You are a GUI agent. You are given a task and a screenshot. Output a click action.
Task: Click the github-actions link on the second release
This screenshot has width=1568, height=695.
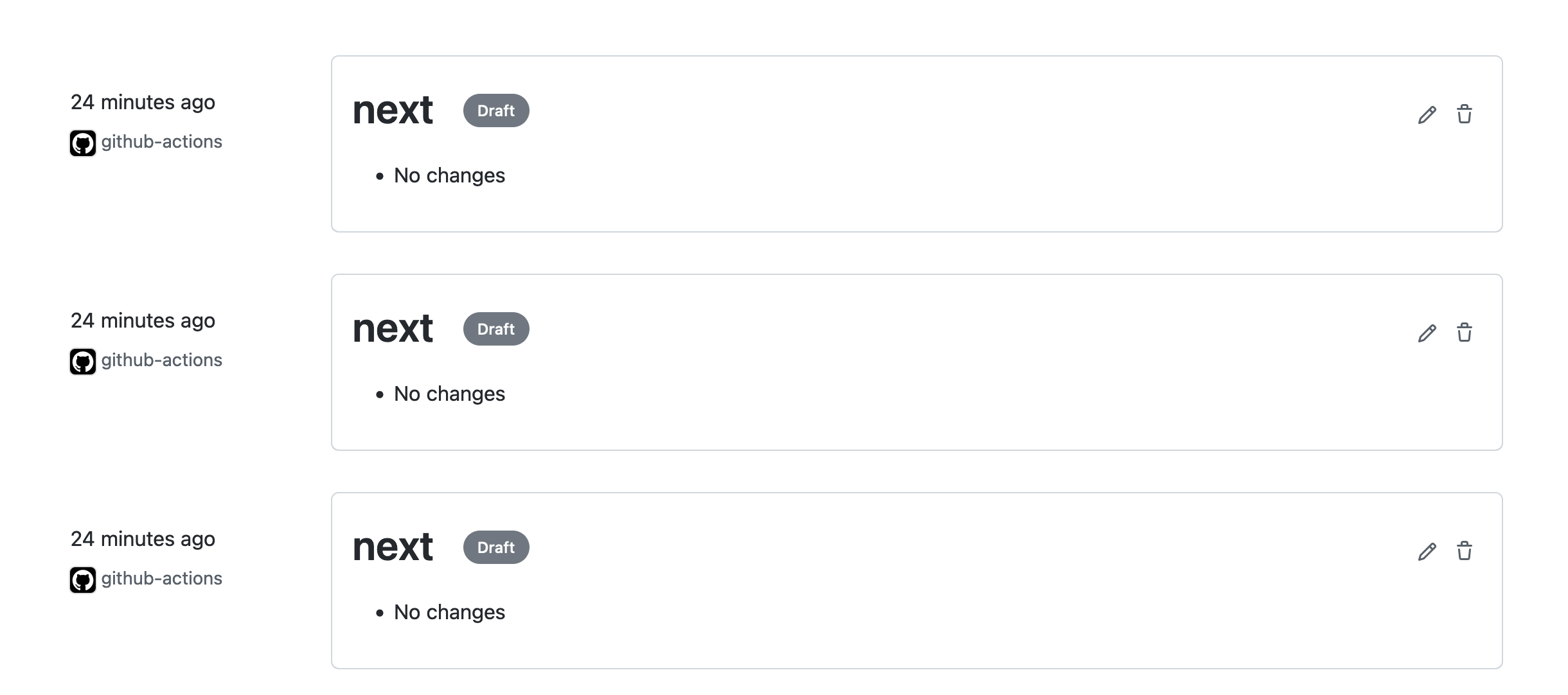pos(162,360)
